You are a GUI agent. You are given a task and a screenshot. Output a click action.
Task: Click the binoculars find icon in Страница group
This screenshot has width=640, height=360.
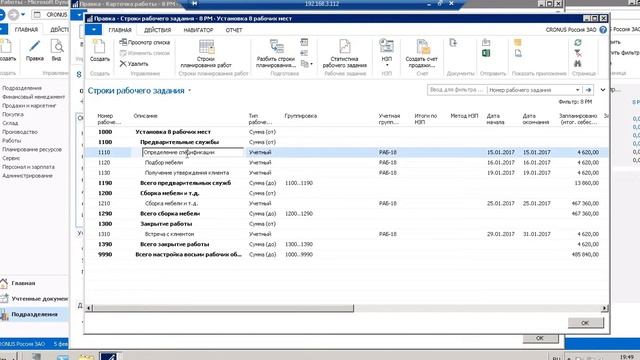click(x=578, y=64)
